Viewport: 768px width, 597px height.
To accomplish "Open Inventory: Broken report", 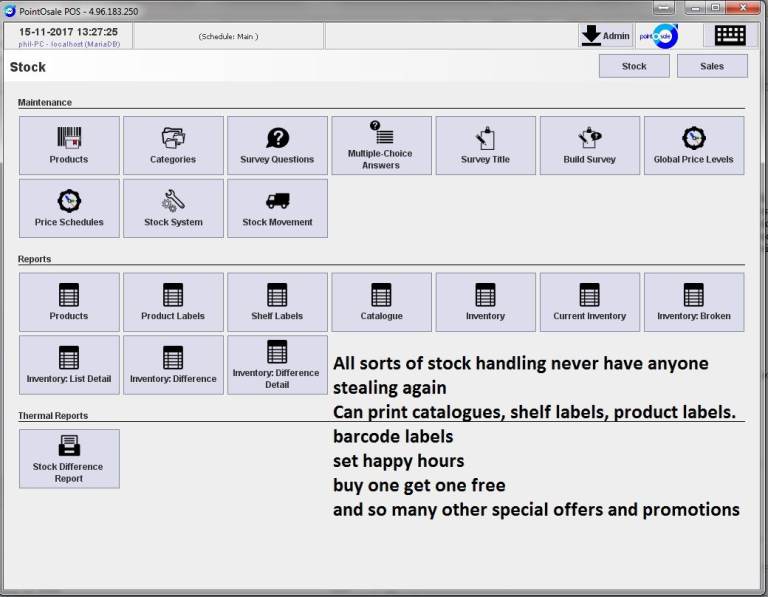I will tap(693, 302).
